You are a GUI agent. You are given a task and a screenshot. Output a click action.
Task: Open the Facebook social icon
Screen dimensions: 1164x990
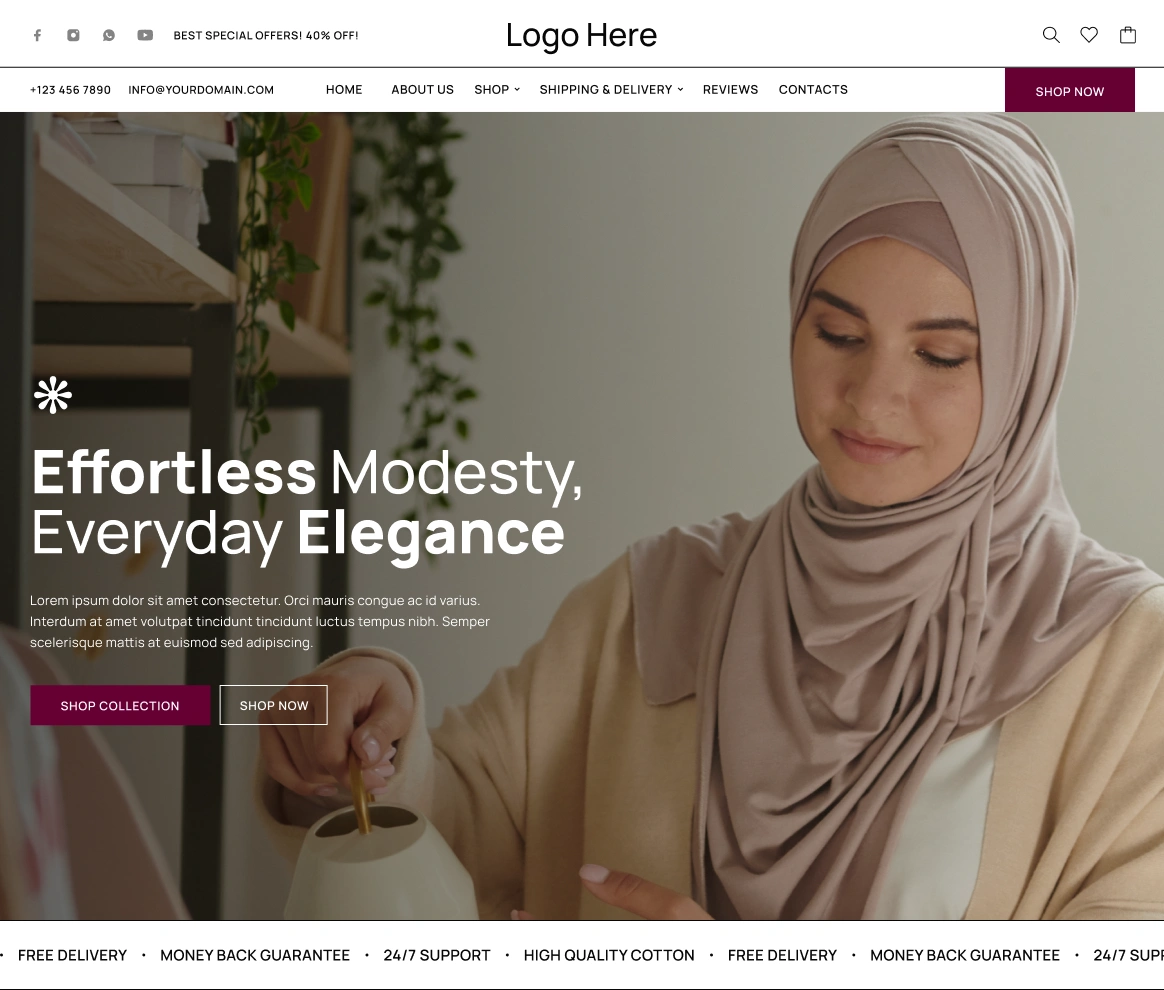pyautogui.click(x=37, y=35)
